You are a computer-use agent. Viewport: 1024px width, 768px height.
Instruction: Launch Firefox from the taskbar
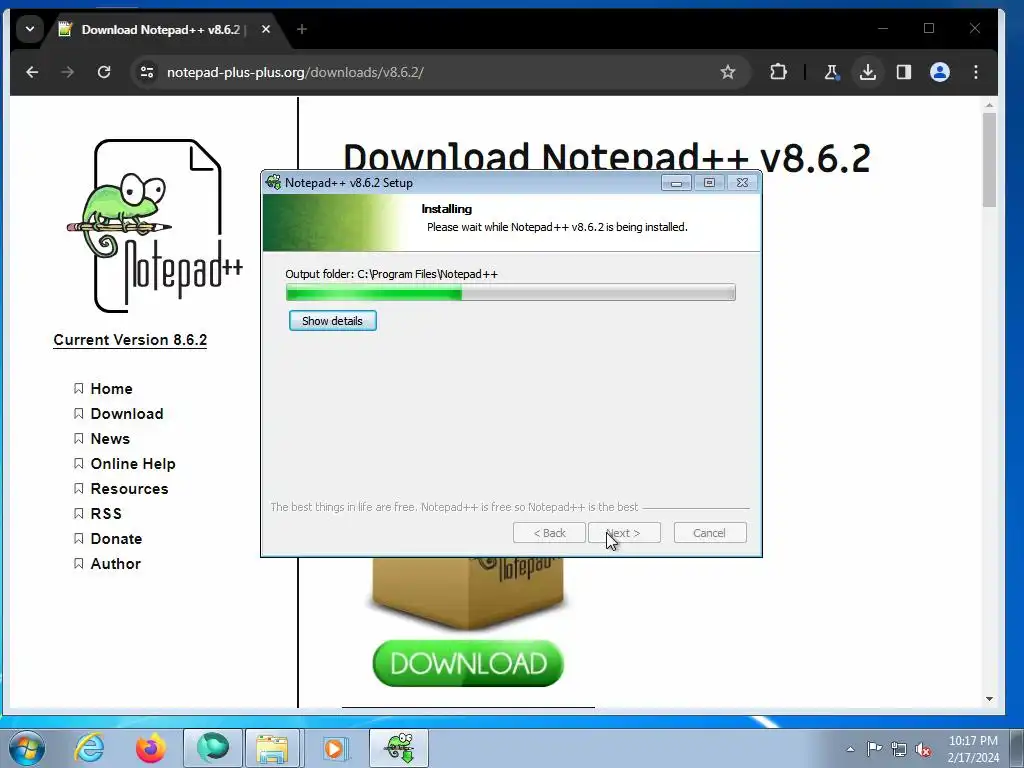[x=150, y=748]
